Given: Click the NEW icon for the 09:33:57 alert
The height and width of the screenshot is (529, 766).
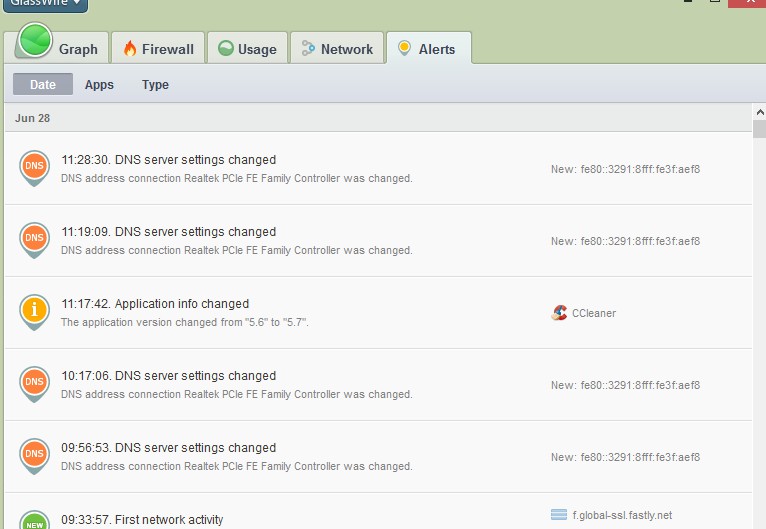Looking at the screenshot, I should click(x=34, y=520).
